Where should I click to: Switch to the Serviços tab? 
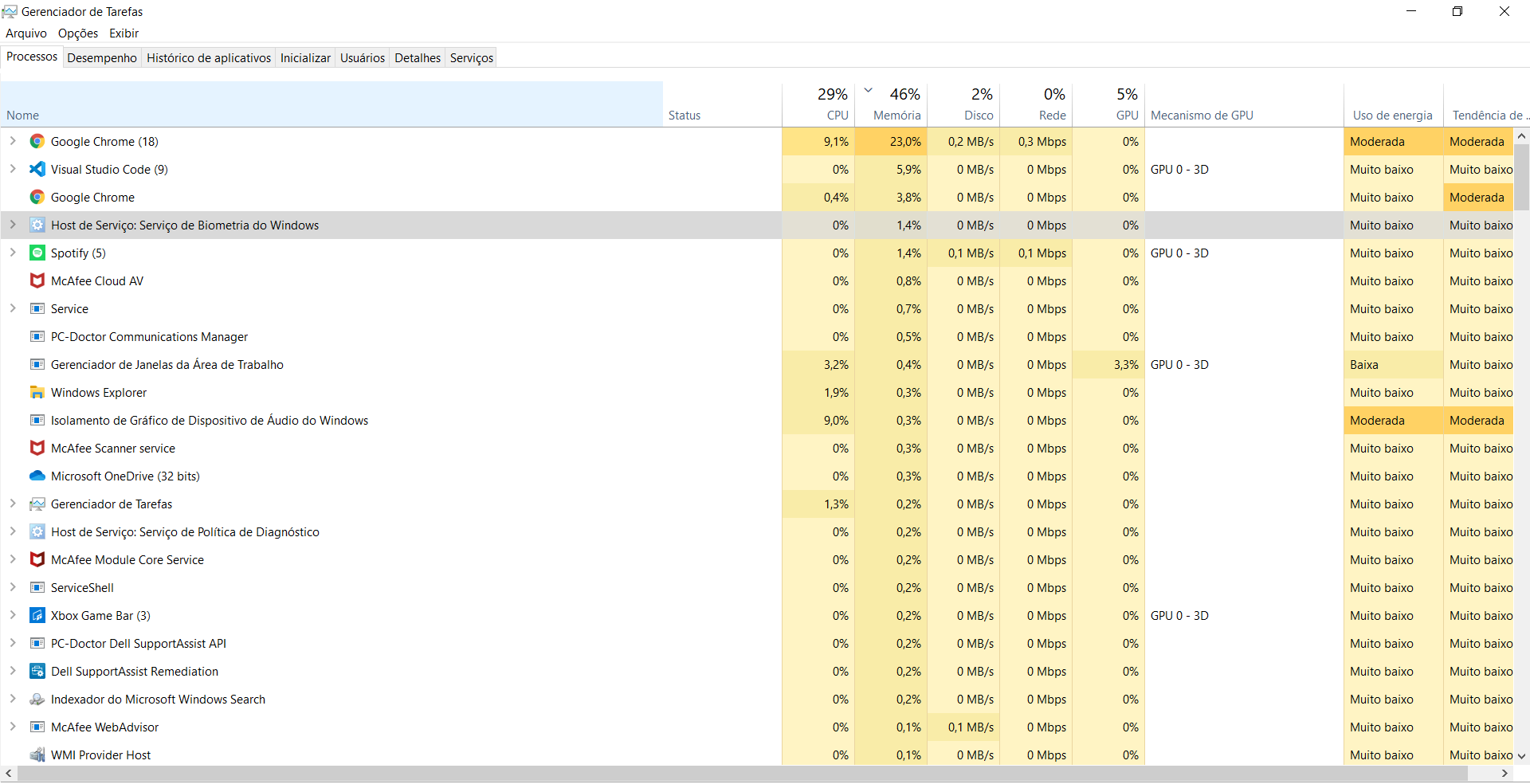pos(472,57)
